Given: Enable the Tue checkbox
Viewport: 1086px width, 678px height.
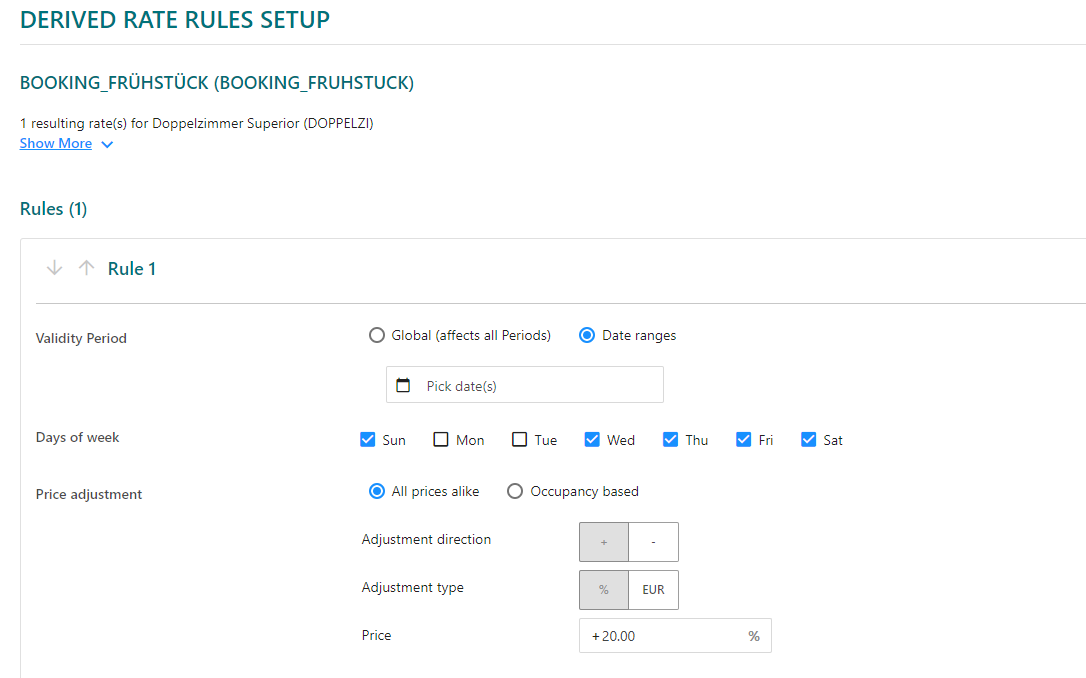Looking at the screenshot, I should [x=520, y=439].
